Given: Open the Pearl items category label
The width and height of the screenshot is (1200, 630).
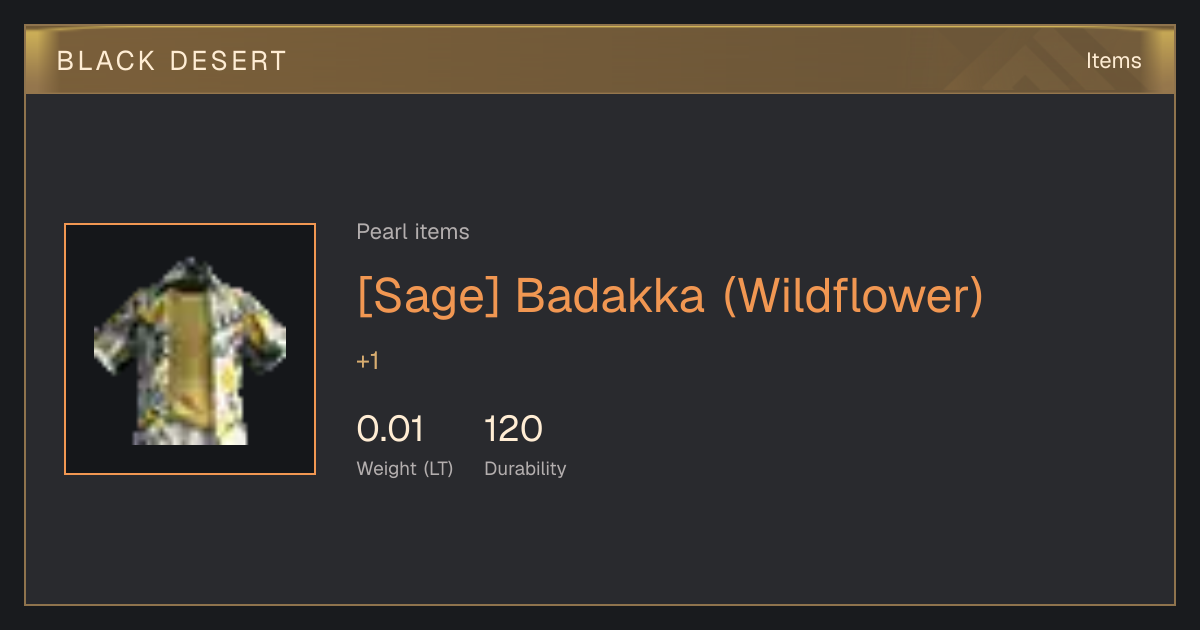Looking at the screenshot, I should [413, 232].
